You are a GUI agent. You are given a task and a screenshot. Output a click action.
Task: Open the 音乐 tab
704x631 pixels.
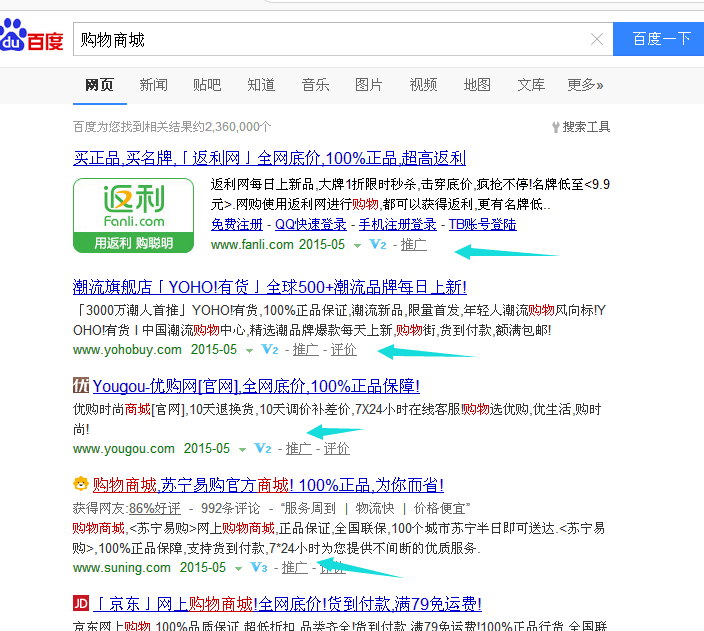(x=315, y=84)
